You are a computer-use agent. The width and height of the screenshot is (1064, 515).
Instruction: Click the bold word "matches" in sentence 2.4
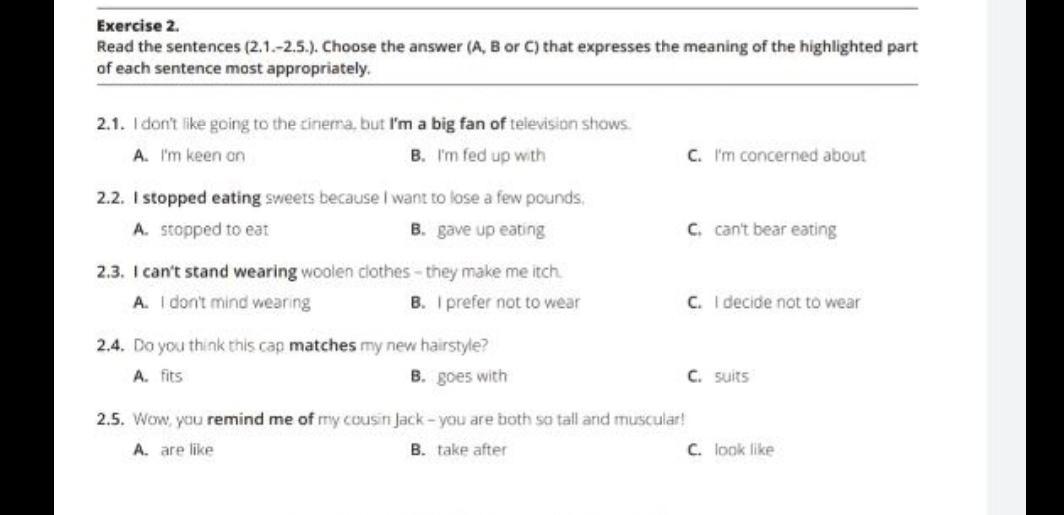322,346
